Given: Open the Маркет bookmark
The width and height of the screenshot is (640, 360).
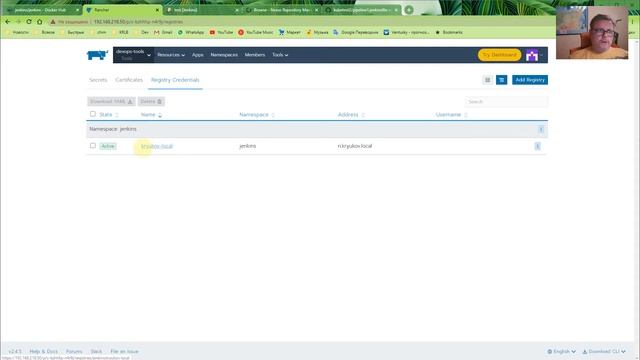Looking at the screenshot, I should click(289, 32).
